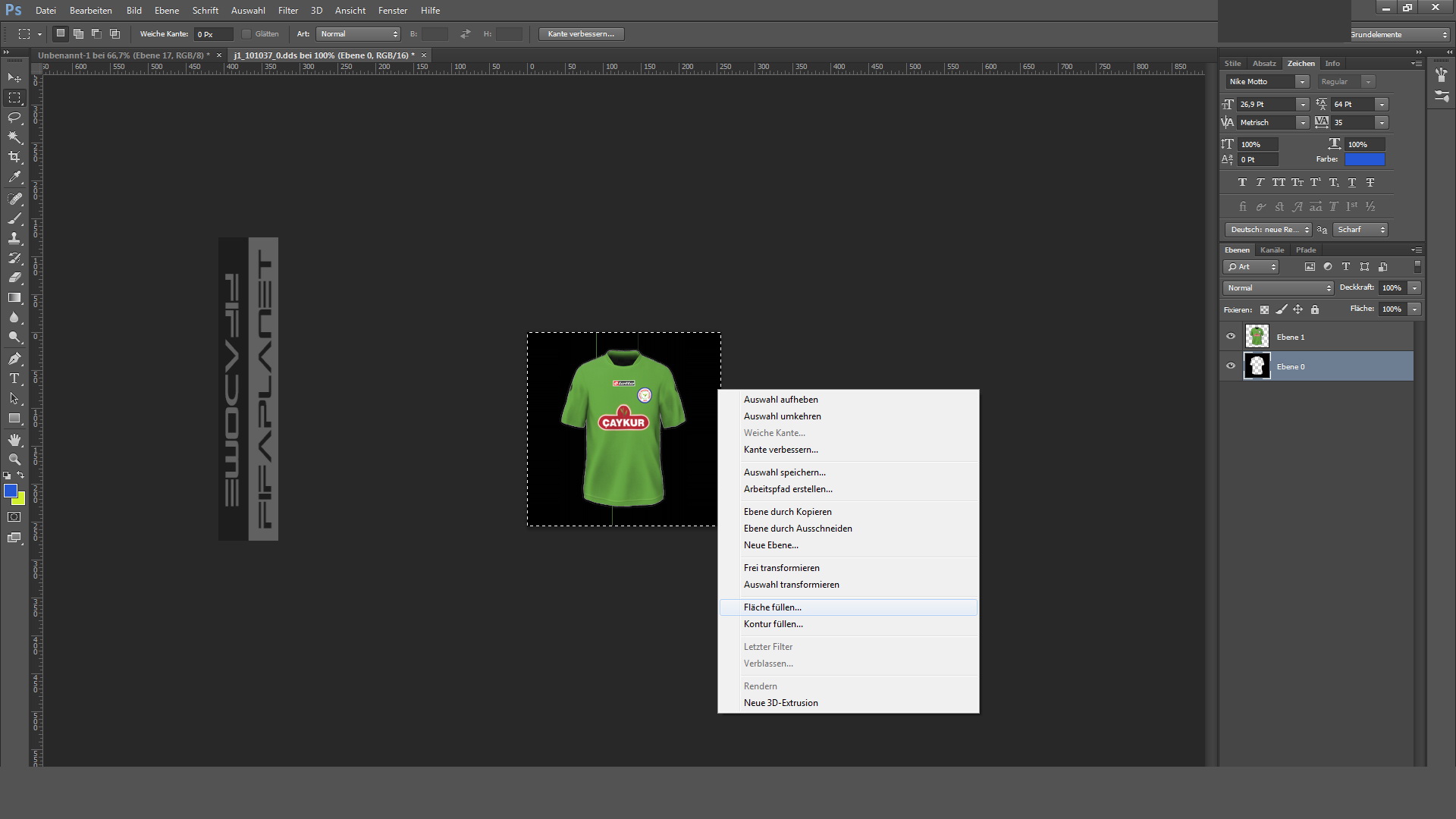Select the Move tool

point(14,78)
